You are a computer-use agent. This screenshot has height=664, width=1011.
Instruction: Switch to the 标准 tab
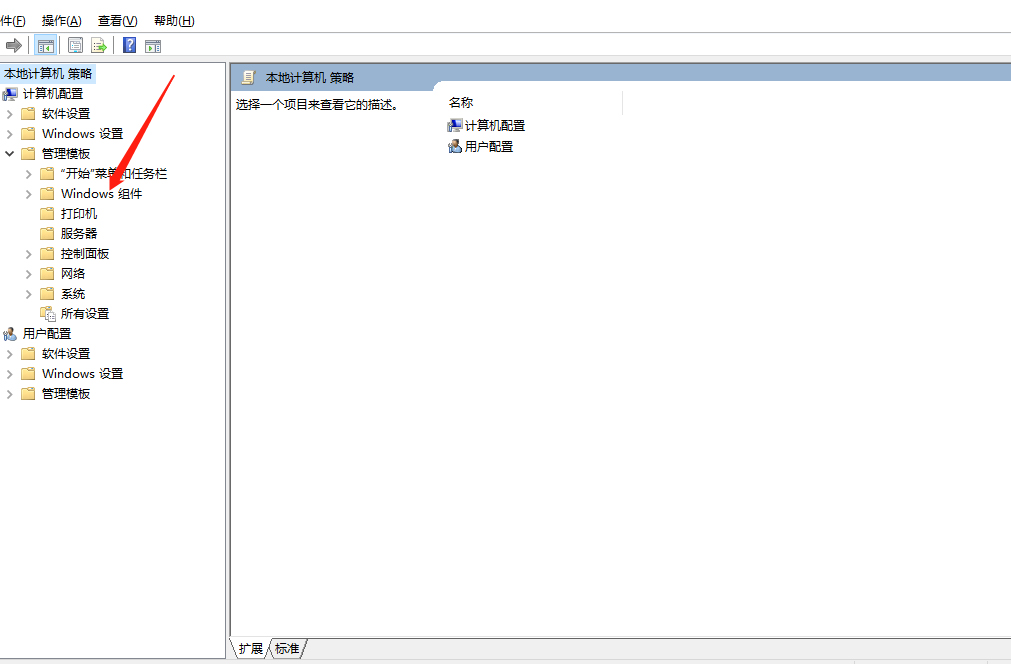287,648
